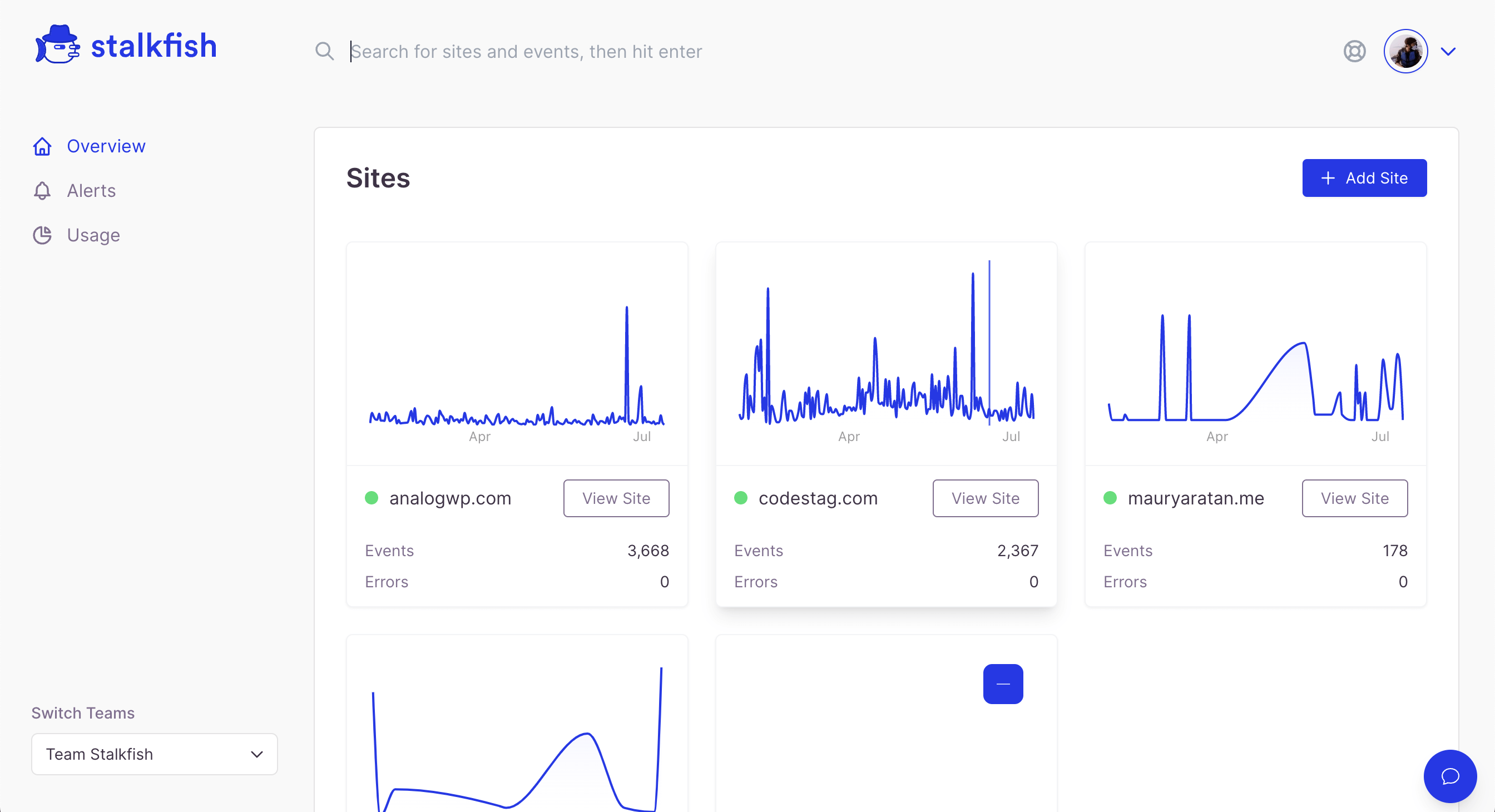View Site for mauryaratan.me

click(1354, 498)
